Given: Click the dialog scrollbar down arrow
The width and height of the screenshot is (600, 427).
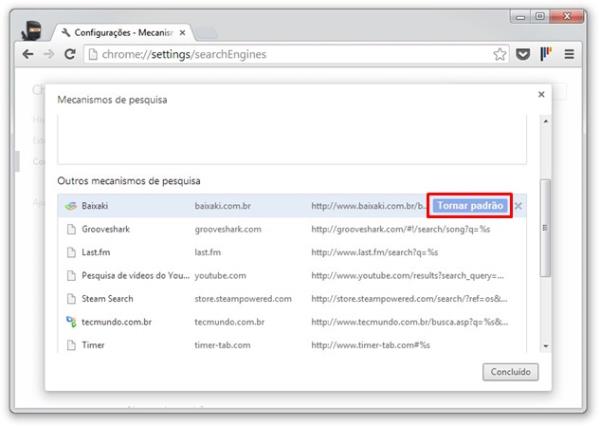Looking at the screenshot, I should (546, 346).
